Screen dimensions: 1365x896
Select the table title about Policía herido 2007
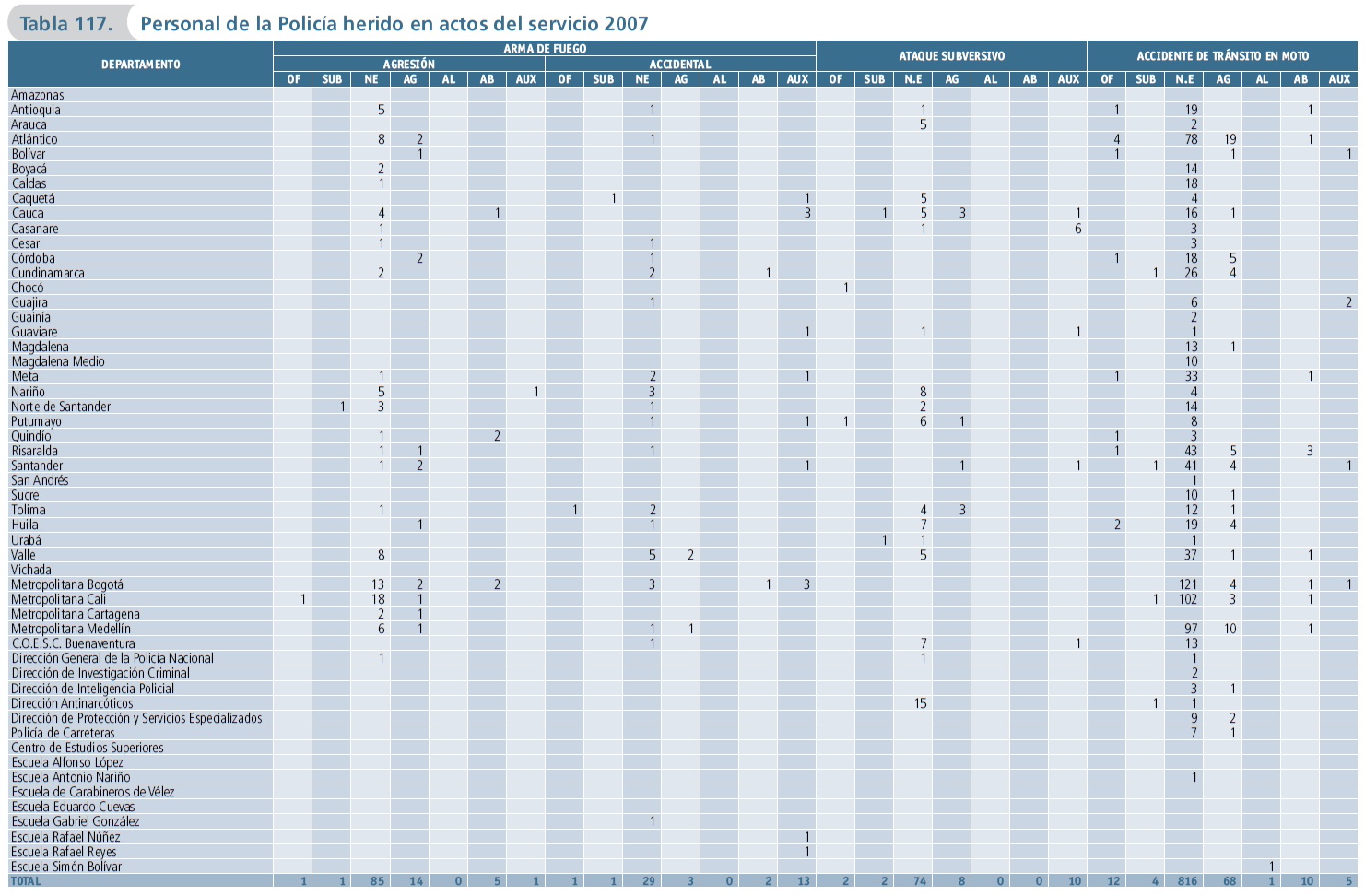[x=394, y=23]
